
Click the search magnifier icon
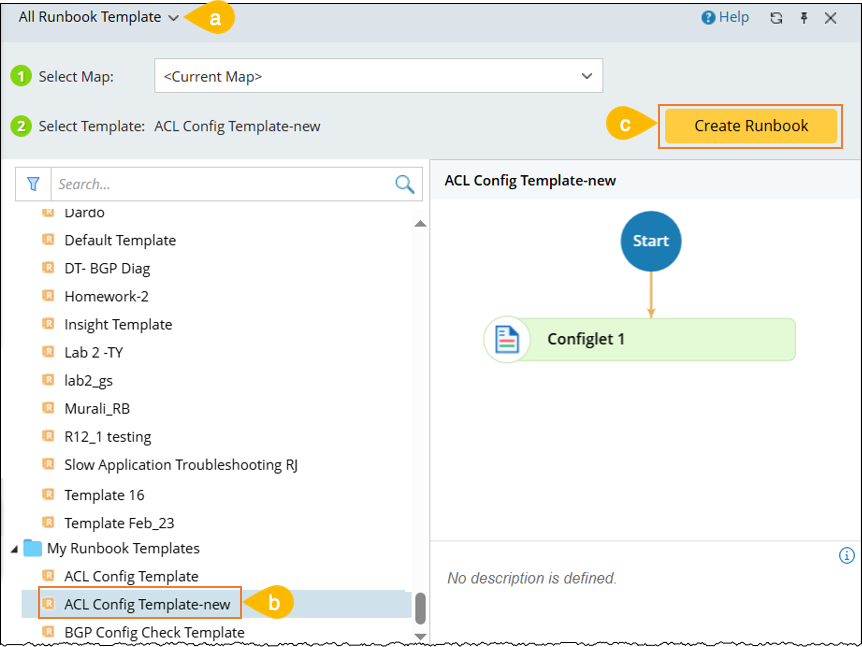(x=404, y=184)
